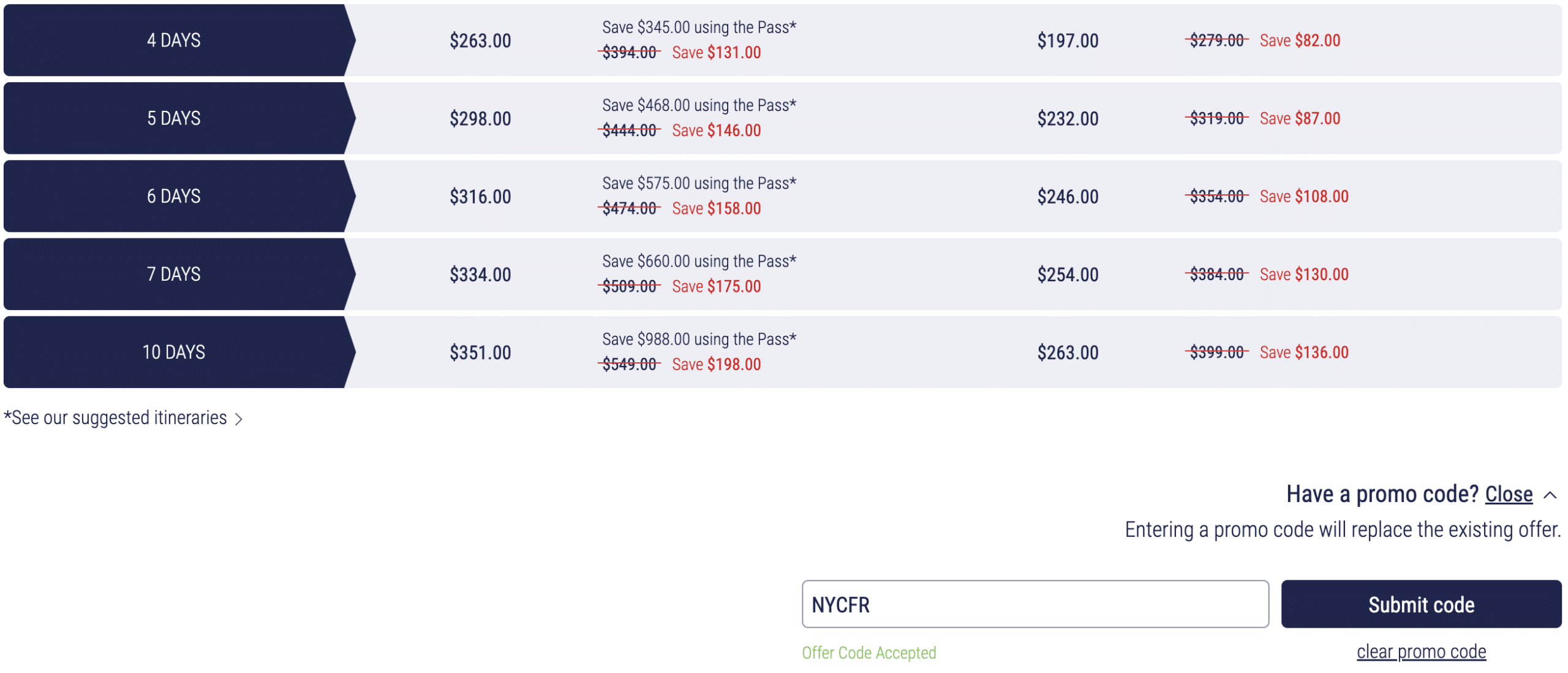
Task: Click the $263.00 4-day adult price
Action: pos(480,40)
